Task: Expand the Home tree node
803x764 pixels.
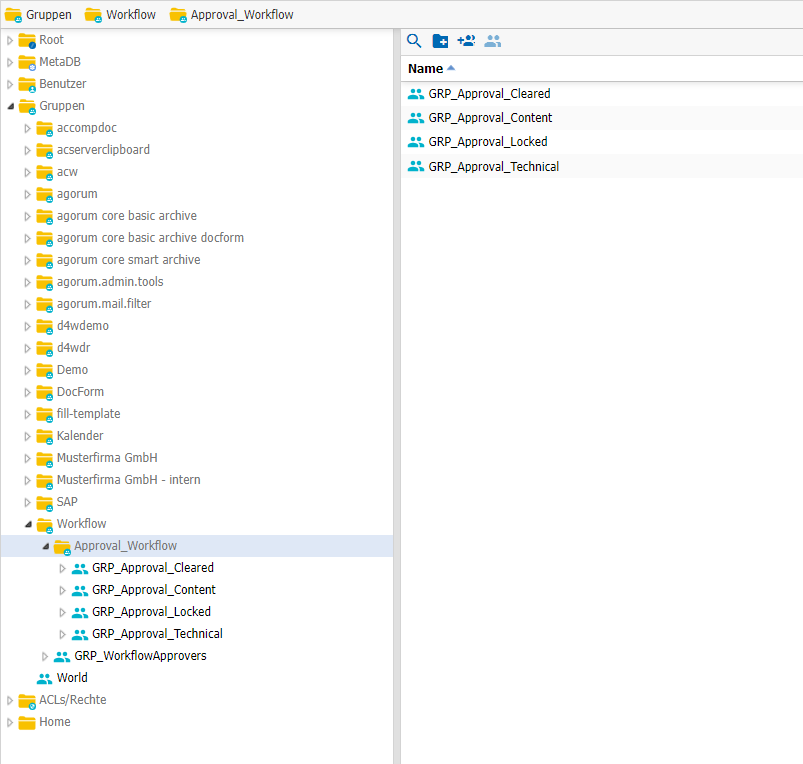Action: click(x=10, y=723)
